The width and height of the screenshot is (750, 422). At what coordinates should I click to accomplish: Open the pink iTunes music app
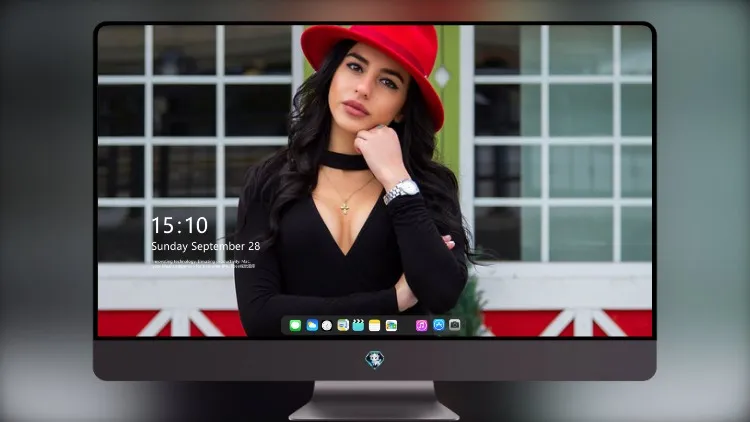pyautogui.click(x=421, y=325)
